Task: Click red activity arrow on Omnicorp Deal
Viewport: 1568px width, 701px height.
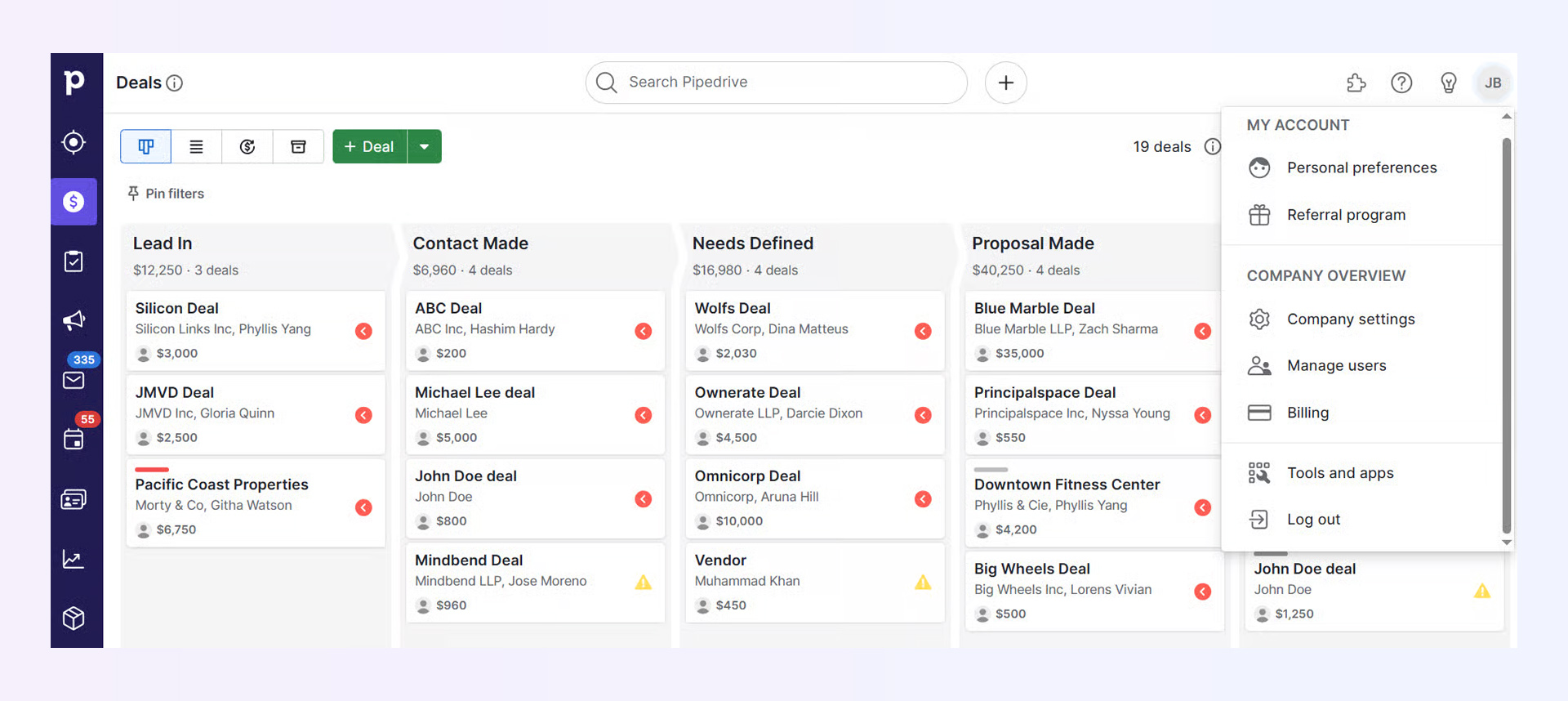Action: [923, 499]
